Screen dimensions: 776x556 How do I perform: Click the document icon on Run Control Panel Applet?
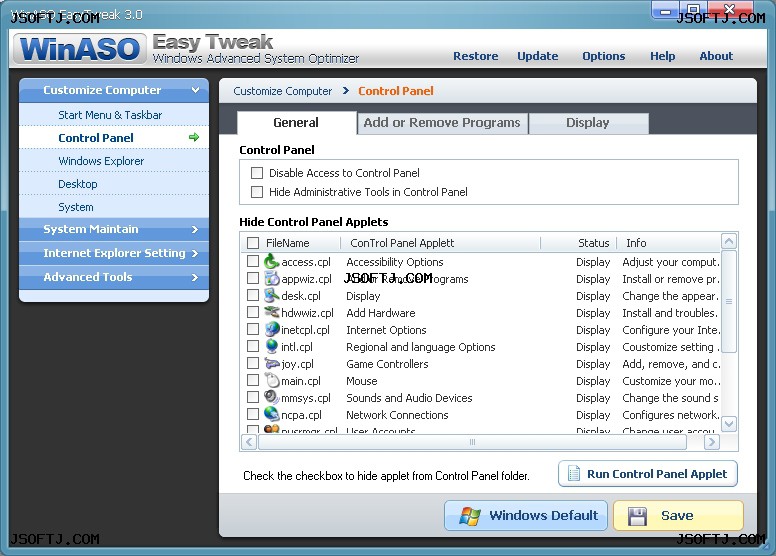coord(574,474)
